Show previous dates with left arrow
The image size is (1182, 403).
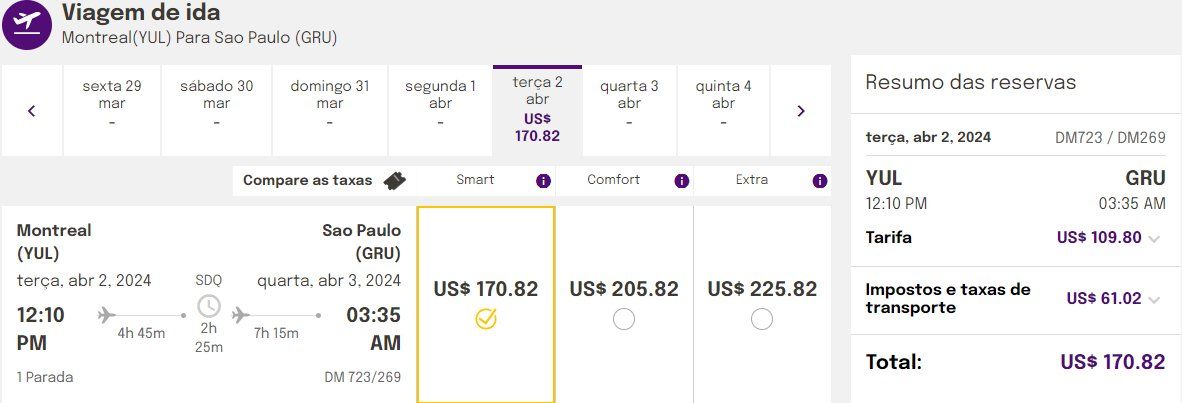tap(32, 111)
